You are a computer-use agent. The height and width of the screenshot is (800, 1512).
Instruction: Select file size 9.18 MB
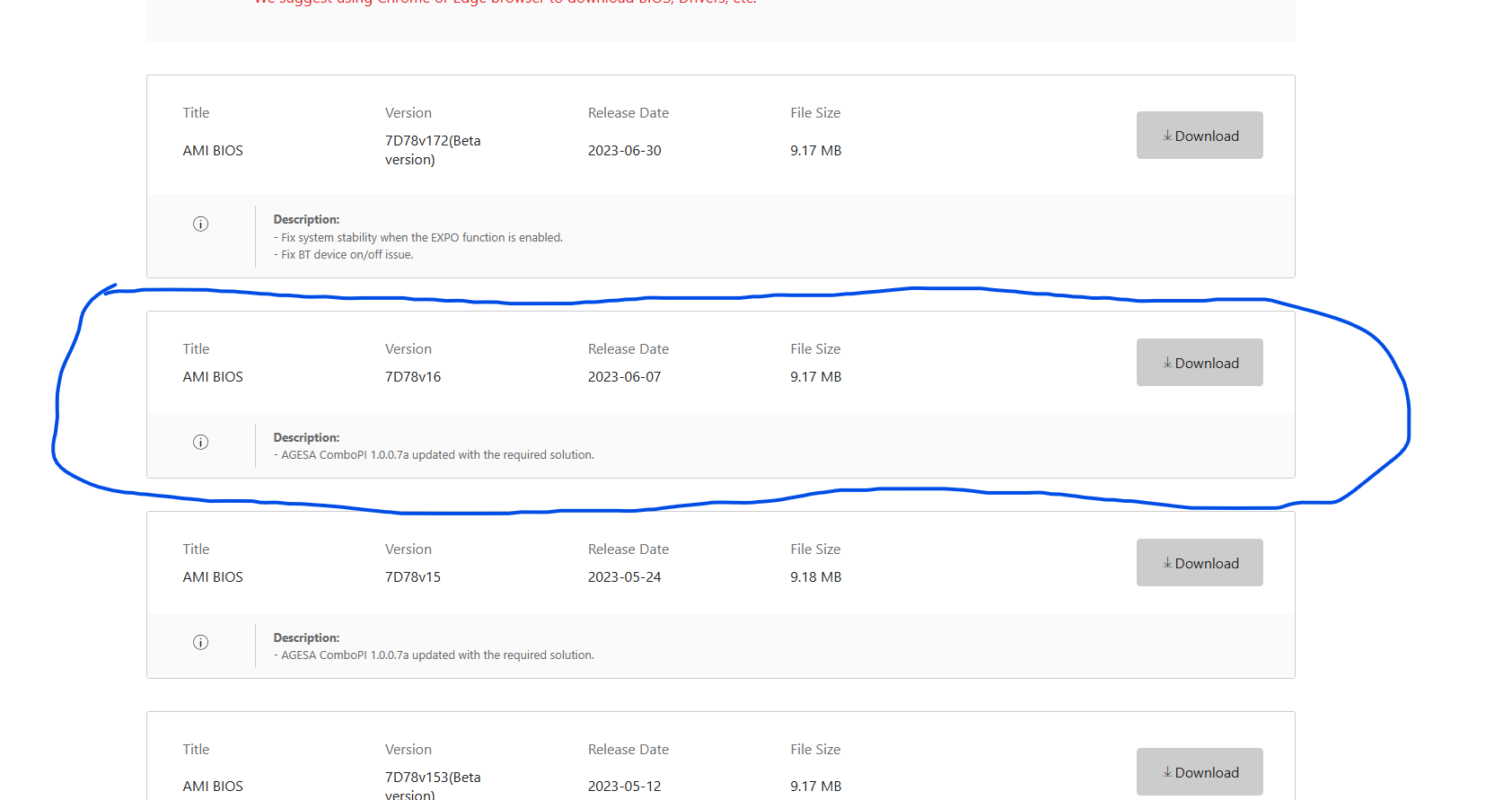click(x=816, y=577)
